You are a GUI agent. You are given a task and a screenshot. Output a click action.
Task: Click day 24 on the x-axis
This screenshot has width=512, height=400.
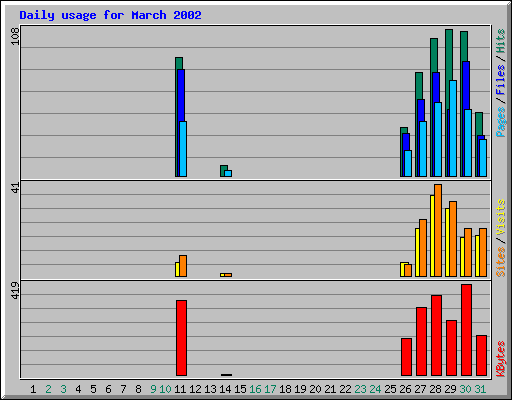coord(375,389)
